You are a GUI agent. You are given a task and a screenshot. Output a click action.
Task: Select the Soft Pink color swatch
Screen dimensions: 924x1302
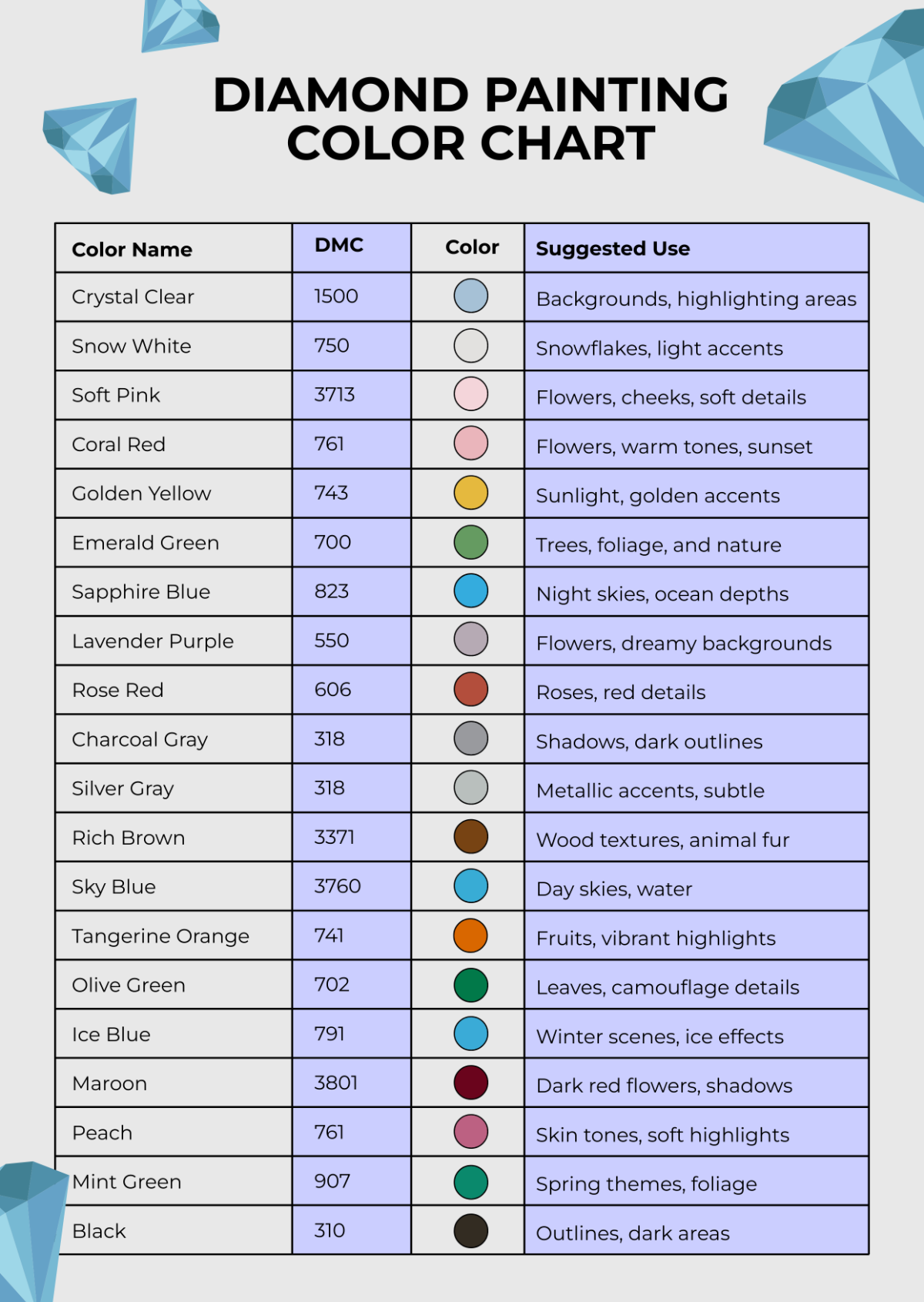[x=470, y=394]
